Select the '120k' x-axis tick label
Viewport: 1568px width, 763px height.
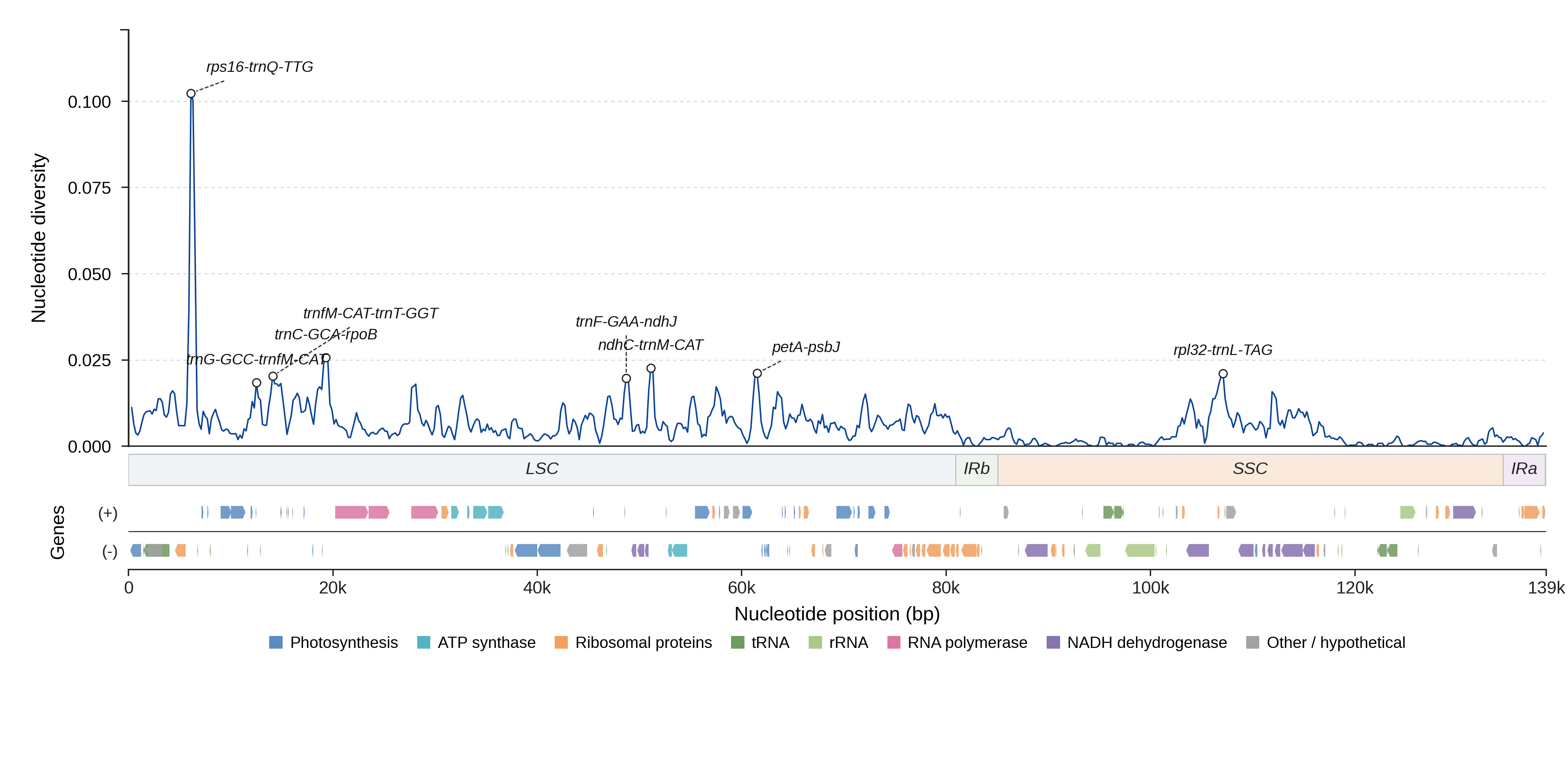coord(1355,588)
